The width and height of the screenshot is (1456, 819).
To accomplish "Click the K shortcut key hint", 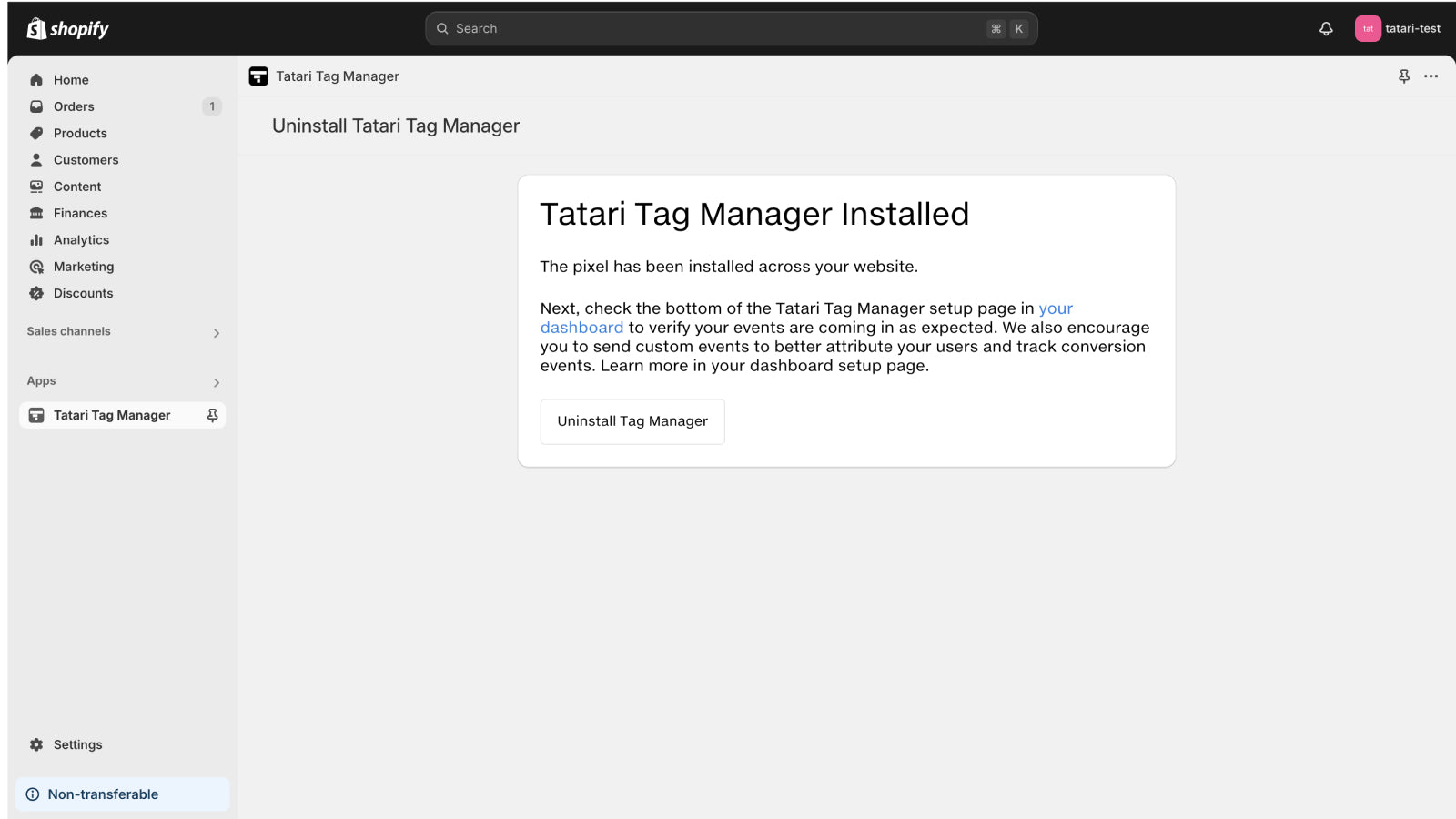I will (x=1019, y=29).
